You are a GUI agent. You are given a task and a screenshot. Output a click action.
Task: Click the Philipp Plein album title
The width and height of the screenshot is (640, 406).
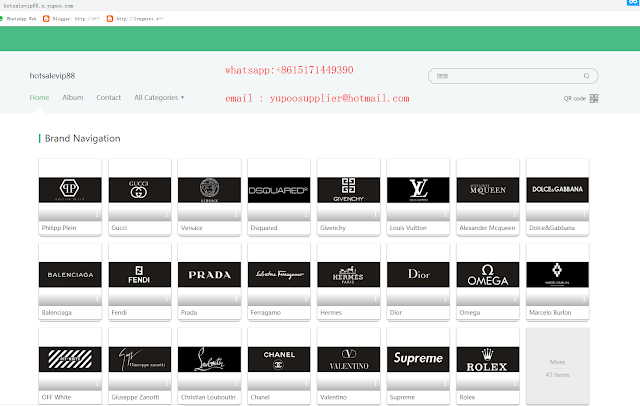[x=59, y=228]
